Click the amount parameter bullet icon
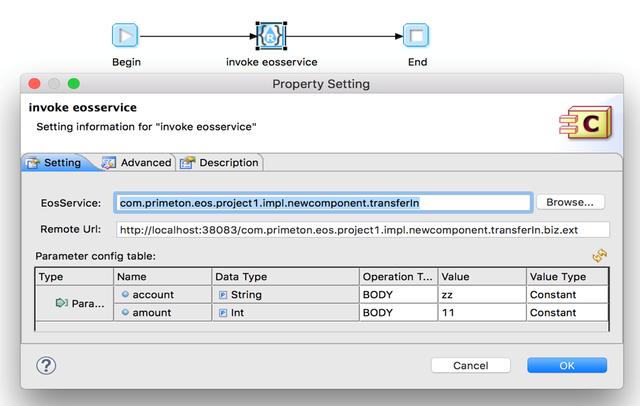Screen dimensions: 640x406 [125, 312]
